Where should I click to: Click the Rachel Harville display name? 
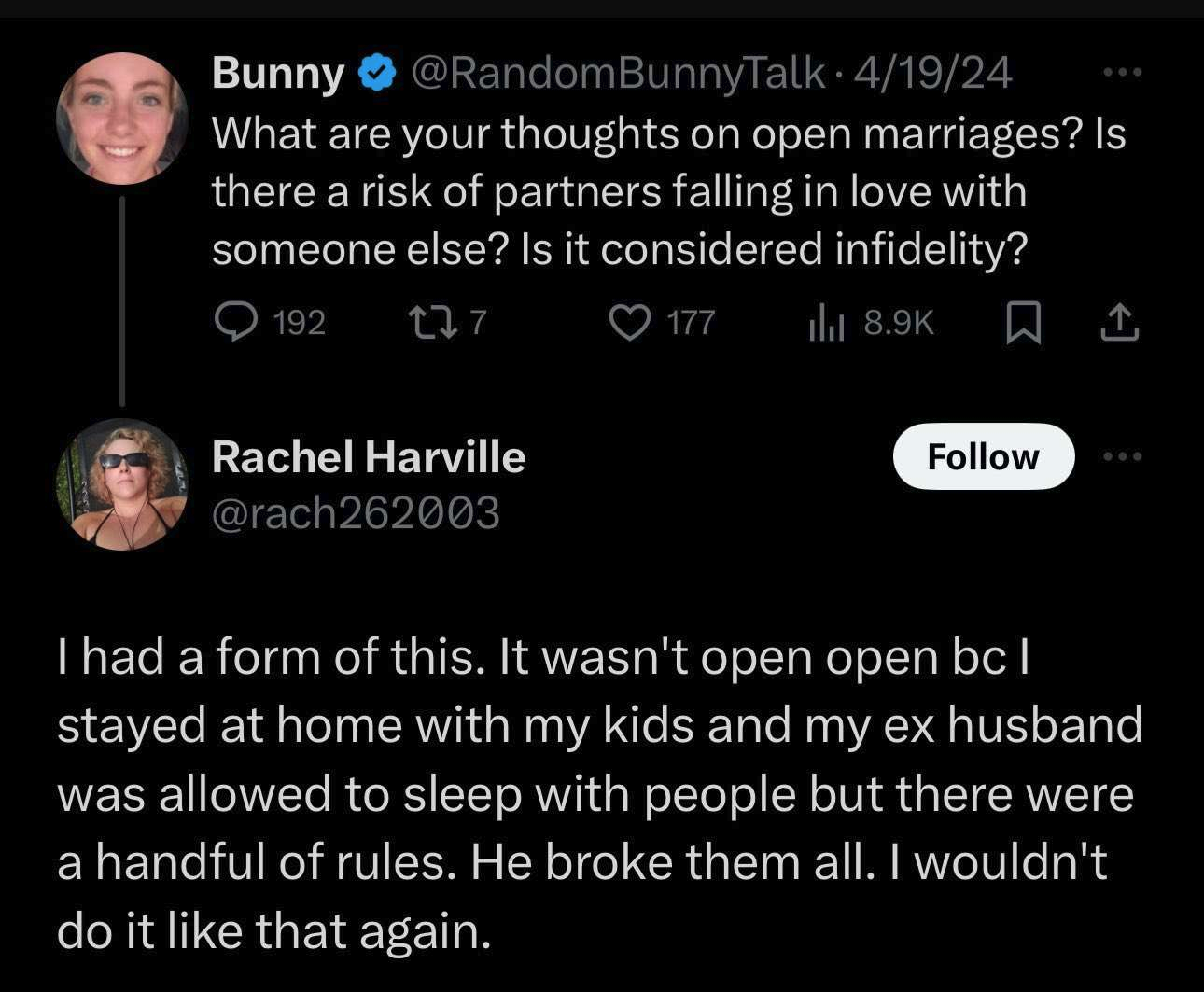[369, 456]
